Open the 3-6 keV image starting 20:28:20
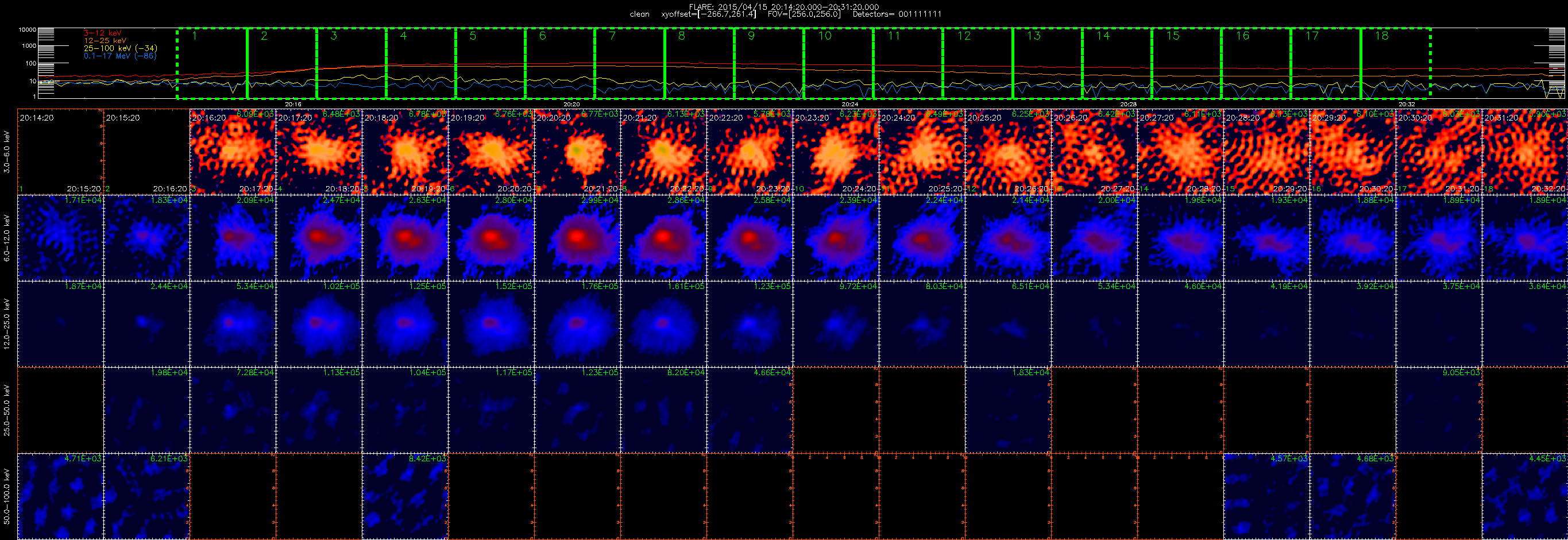Screen dimensions: 1568x540 pyautogui.click(x=1266, y=152)
